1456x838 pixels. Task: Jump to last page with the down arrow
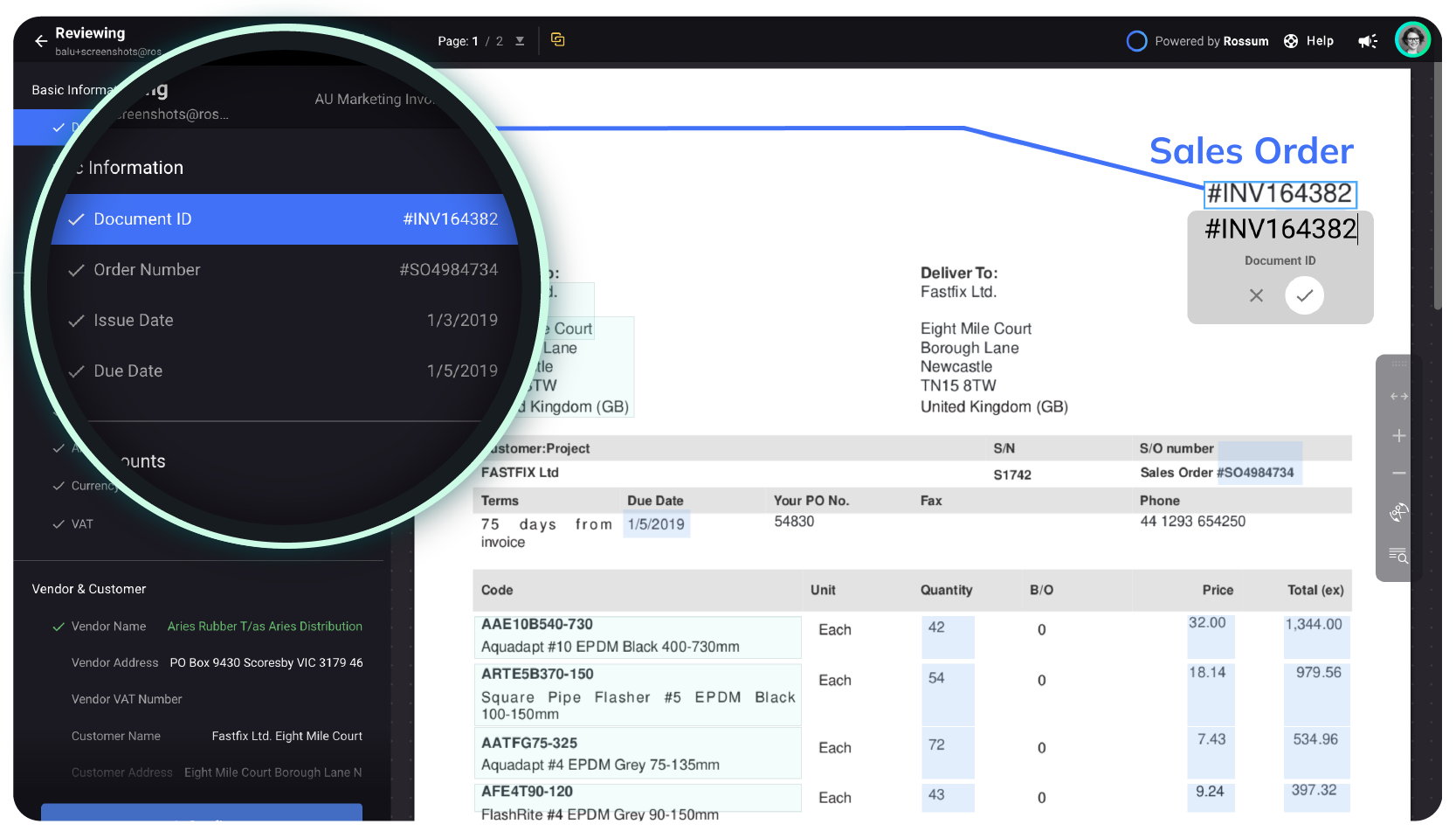coord(520,41)
